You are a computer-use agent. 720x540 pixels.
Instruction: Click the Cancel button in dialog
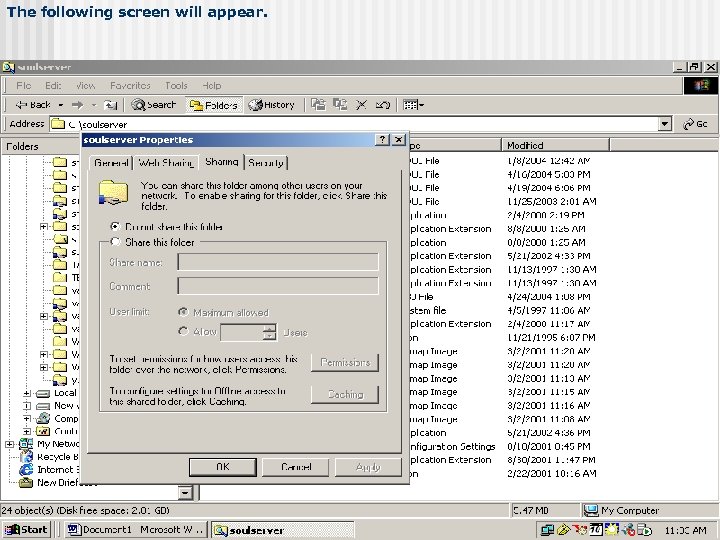(x=296, y=467)
